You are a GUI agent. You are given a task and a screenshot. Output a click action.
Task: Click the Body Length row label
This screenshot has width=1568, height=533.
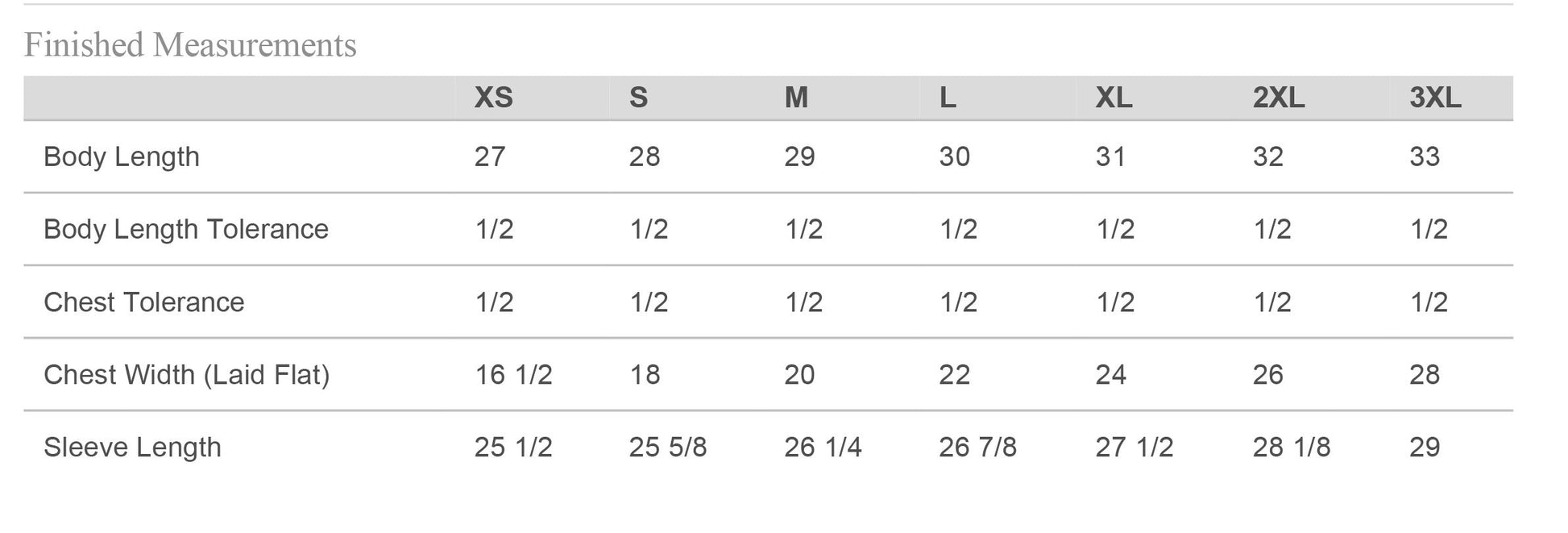[122, 156]
